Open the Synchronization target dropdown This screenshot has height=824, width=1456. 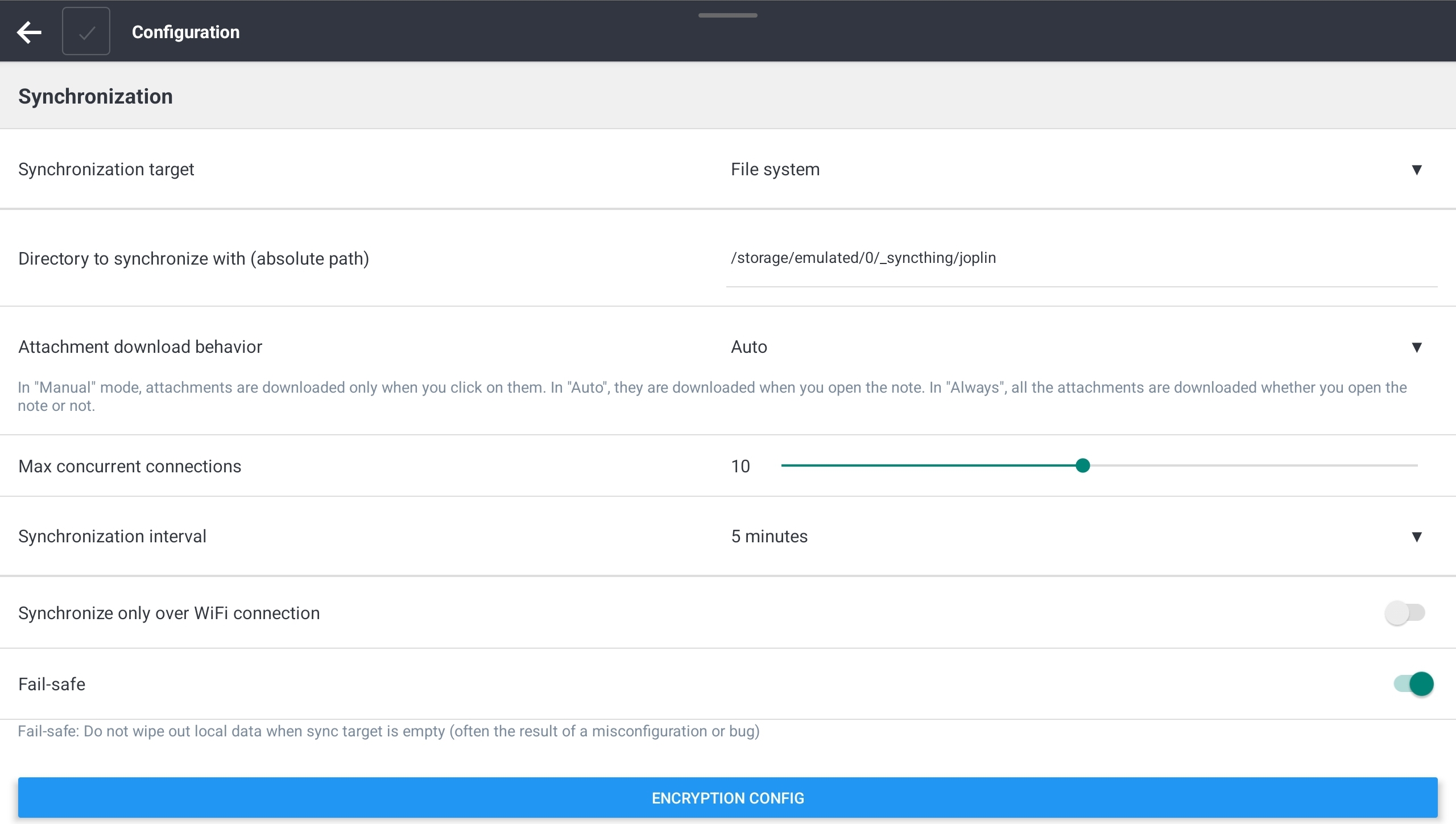pyautogui.click(x=1416, y=170)
